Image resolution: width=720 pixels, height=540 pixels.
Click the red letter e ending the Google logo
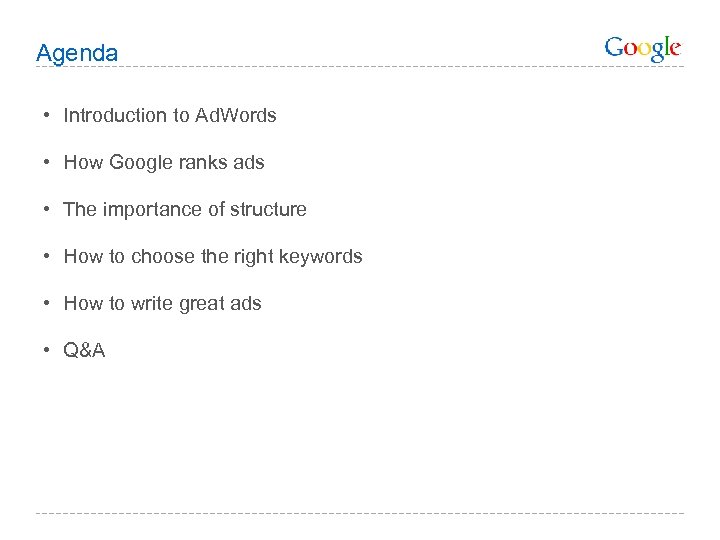click(x=675, y=48)
